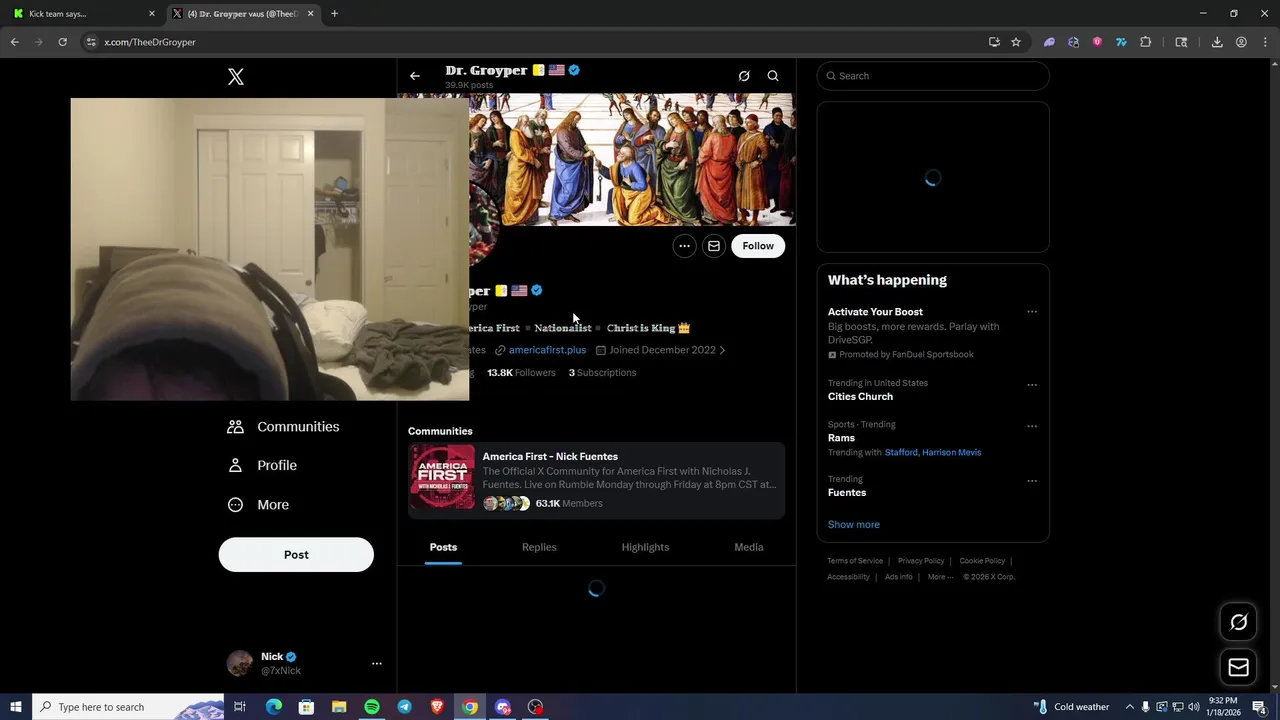Open America First - Nick Fuentes community card

(x=596, y=480)
